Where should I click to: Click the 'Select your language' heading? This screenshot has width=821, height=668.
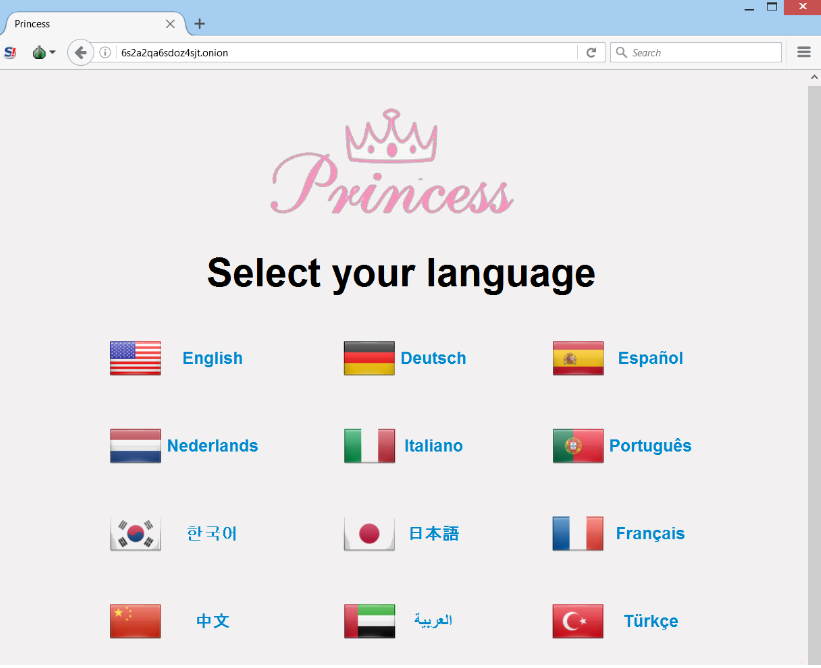[401, 274]
